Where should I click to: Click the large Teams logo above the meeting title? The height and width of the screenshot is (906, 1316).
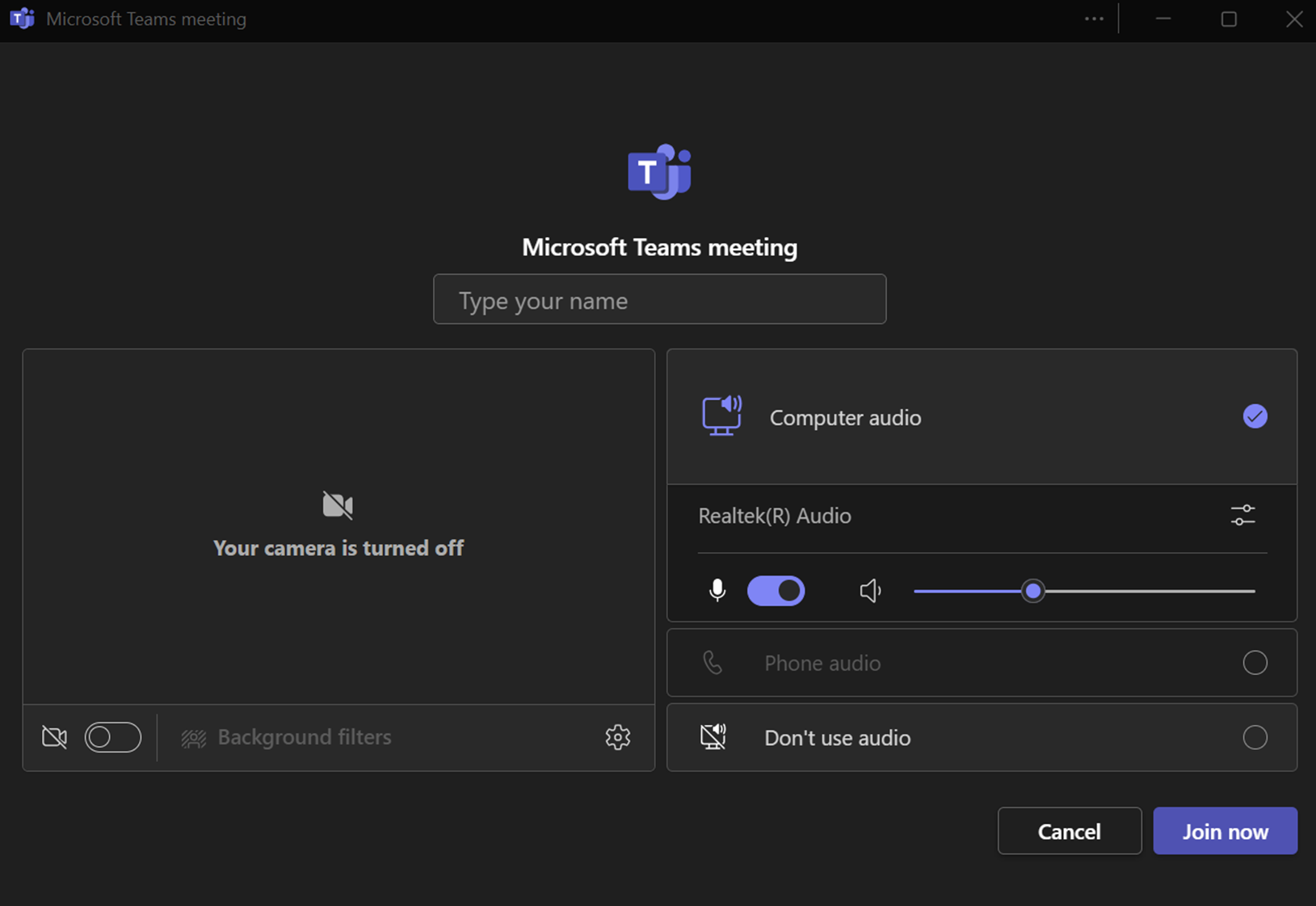659,171
